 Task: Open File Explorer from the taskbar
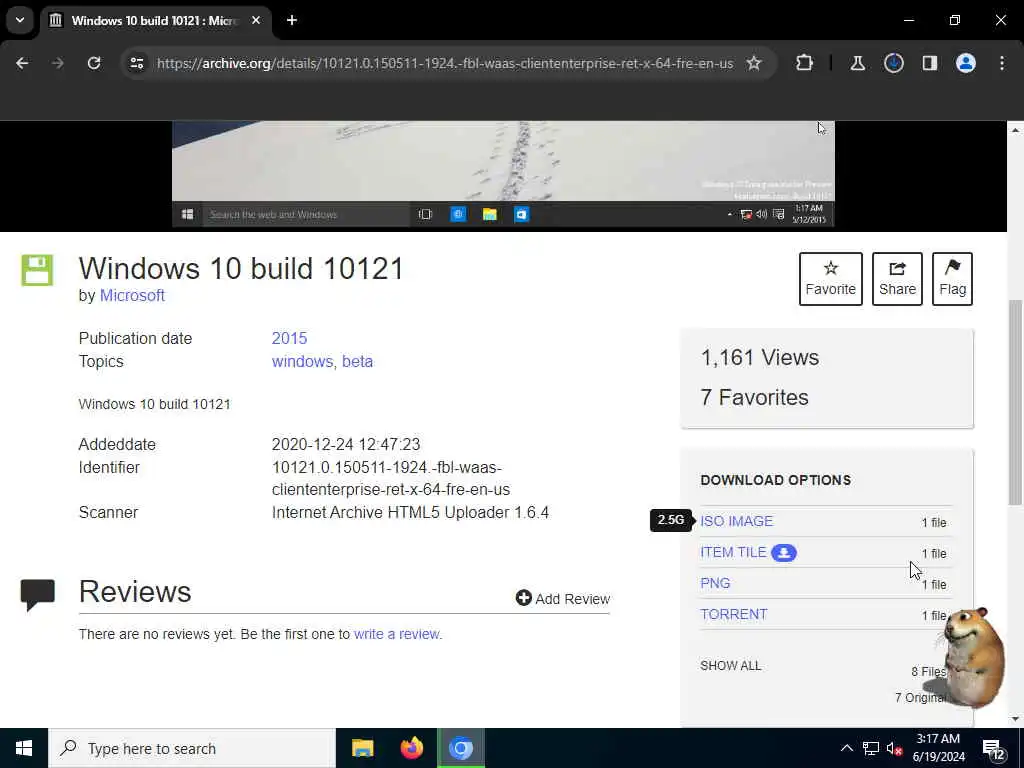[x=362, y=748]
